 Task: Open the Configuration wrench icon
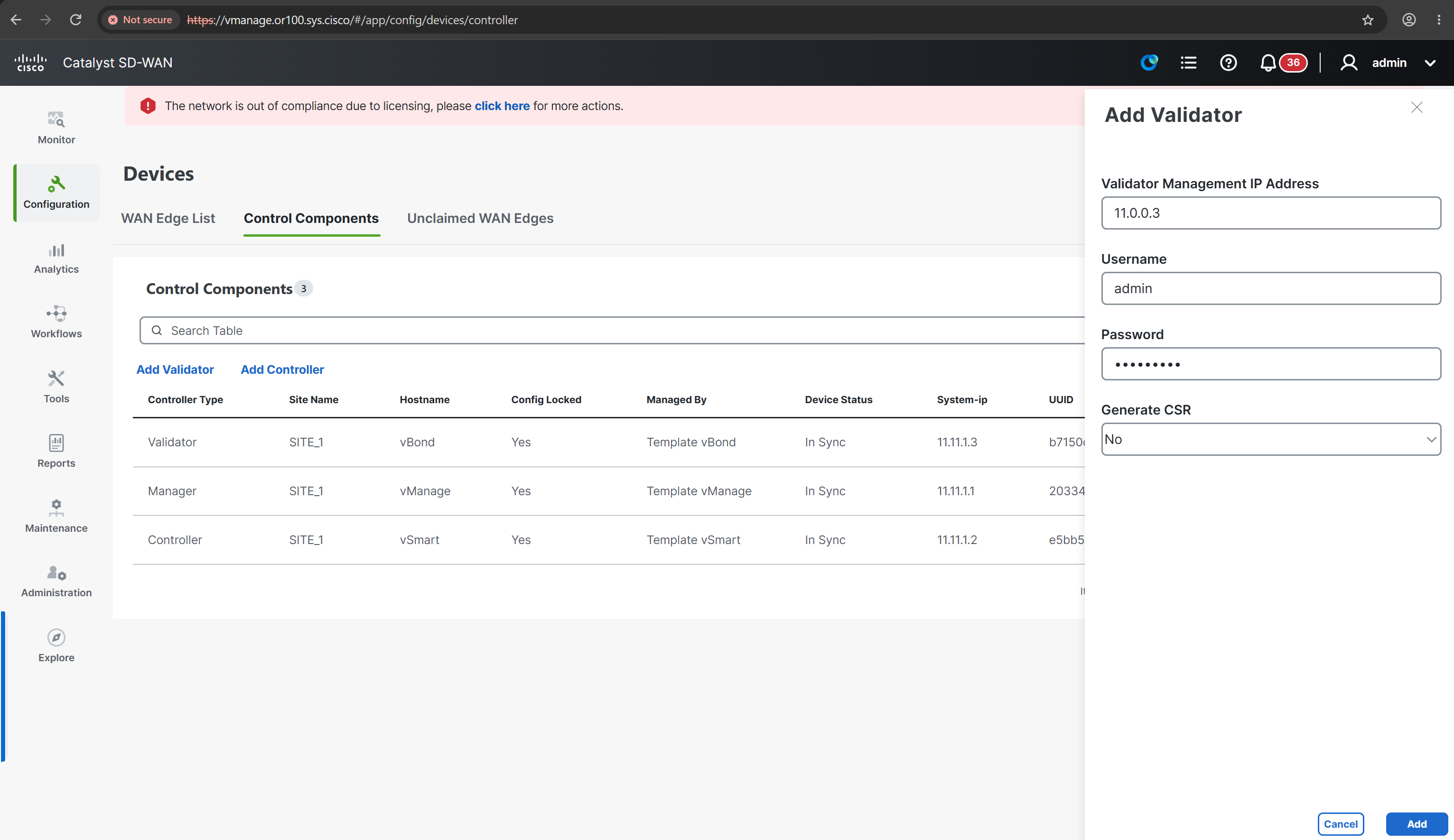pos(56,184)
